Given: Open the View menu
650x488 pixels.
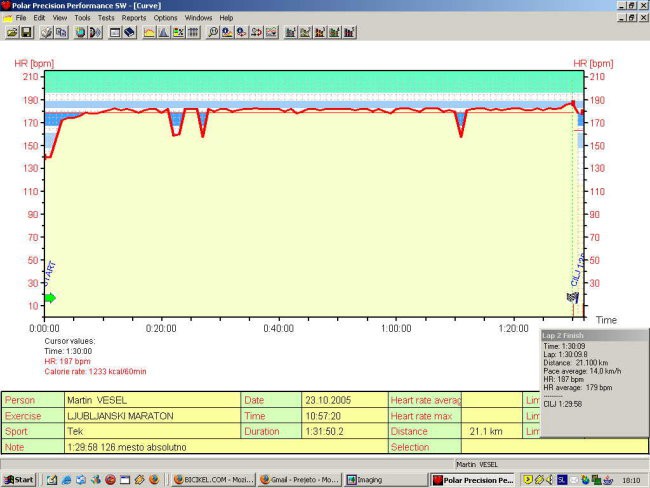Looking at the screenshot, I should 60,18.
